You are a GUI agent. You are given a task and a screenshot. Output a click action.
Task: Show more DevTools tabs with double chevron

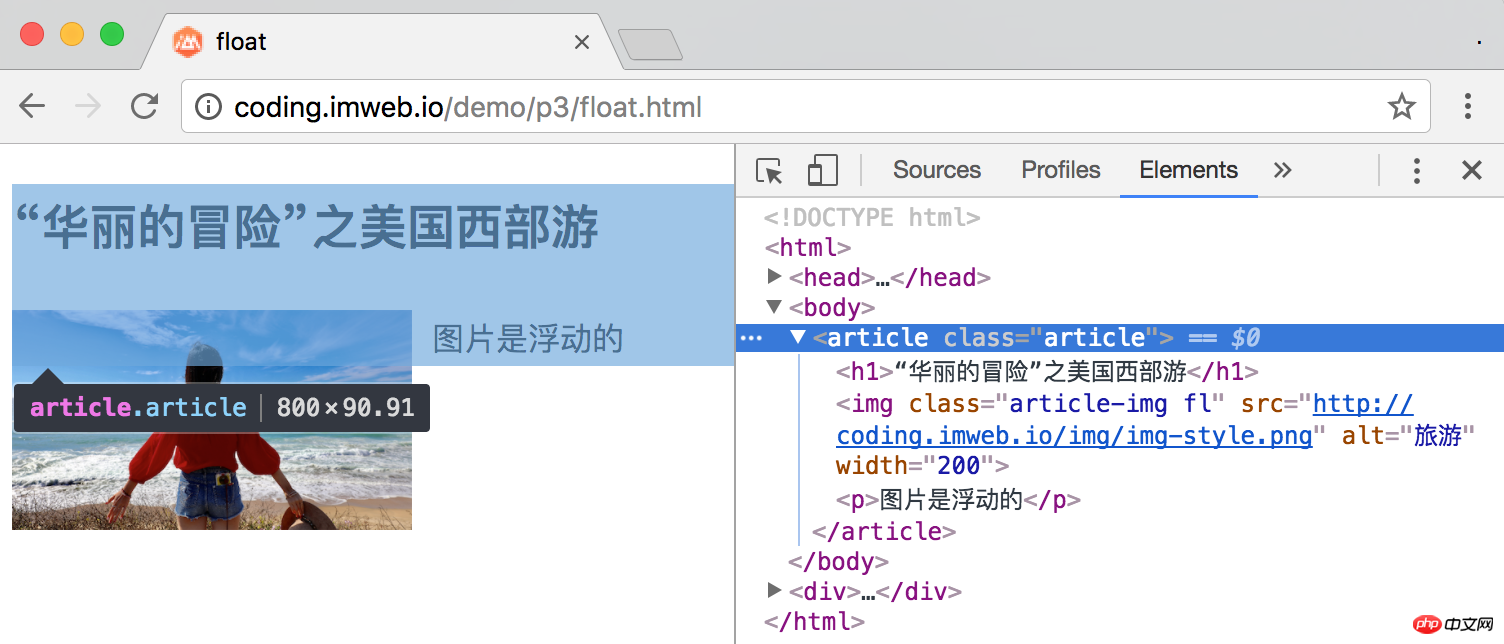(1282, 170)
